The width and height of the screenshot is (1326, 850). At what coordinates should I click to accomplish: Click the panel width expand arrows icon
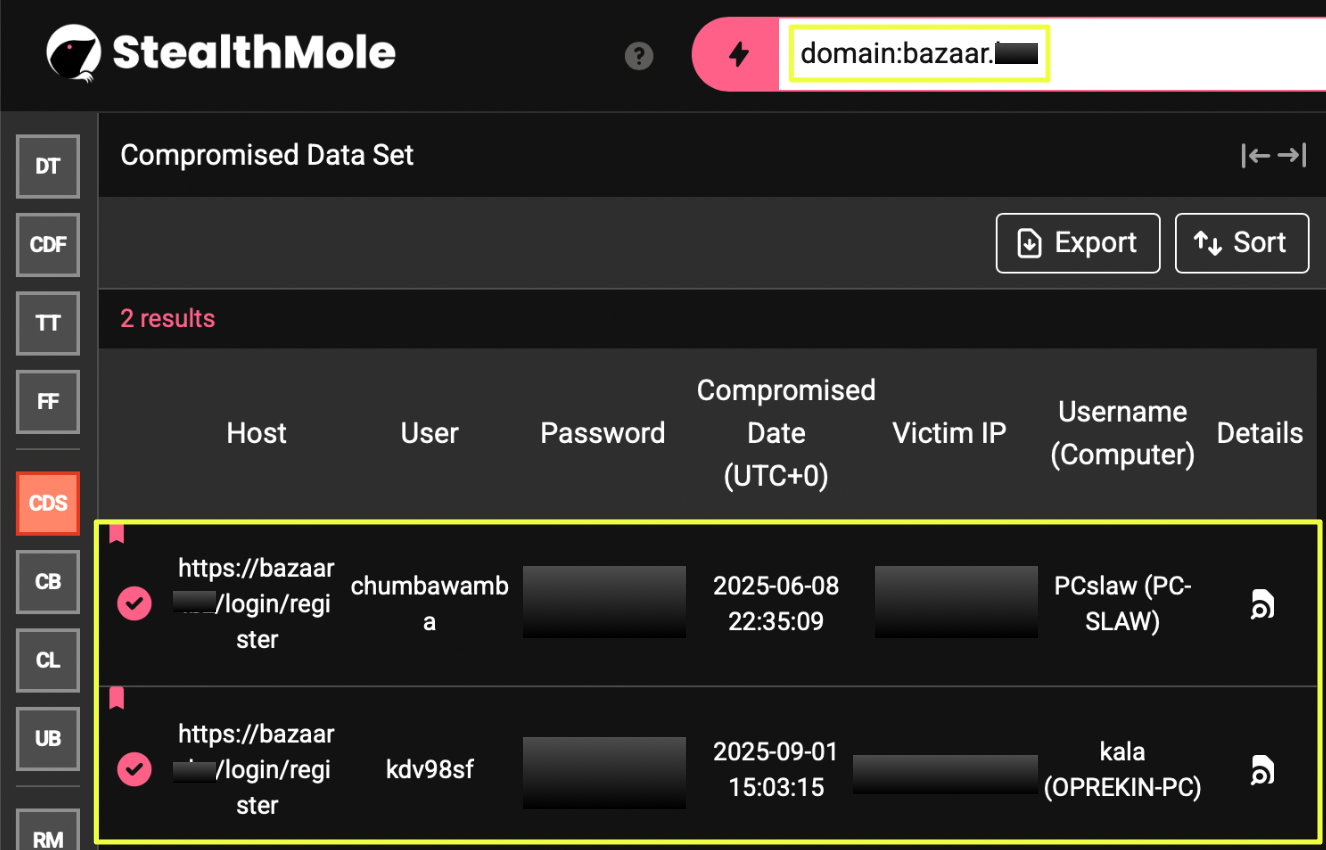(x=1273, y=155)
